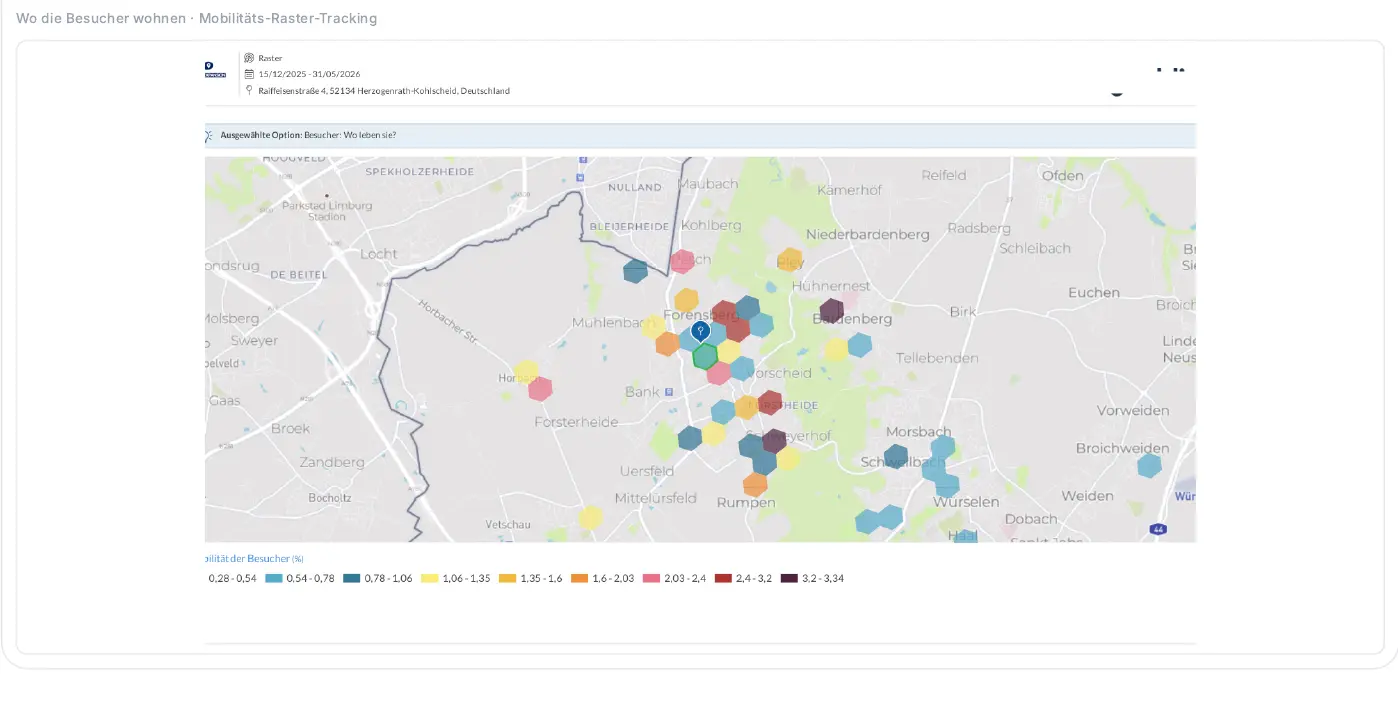Click the Schleibach map label

point(1035,248)
